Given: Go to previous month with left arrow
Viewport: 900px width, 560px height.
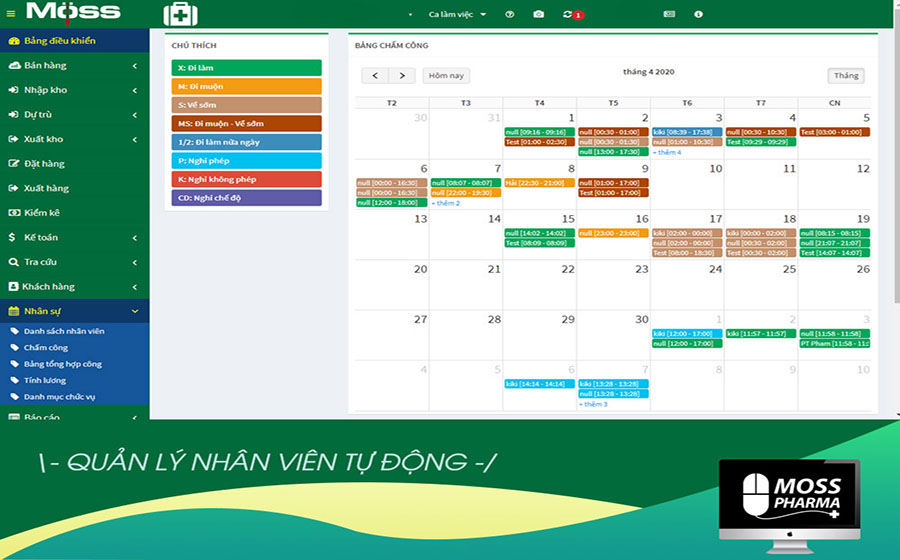Looking at the screenshot, I should pyautogui.click(x=375, y=76).
